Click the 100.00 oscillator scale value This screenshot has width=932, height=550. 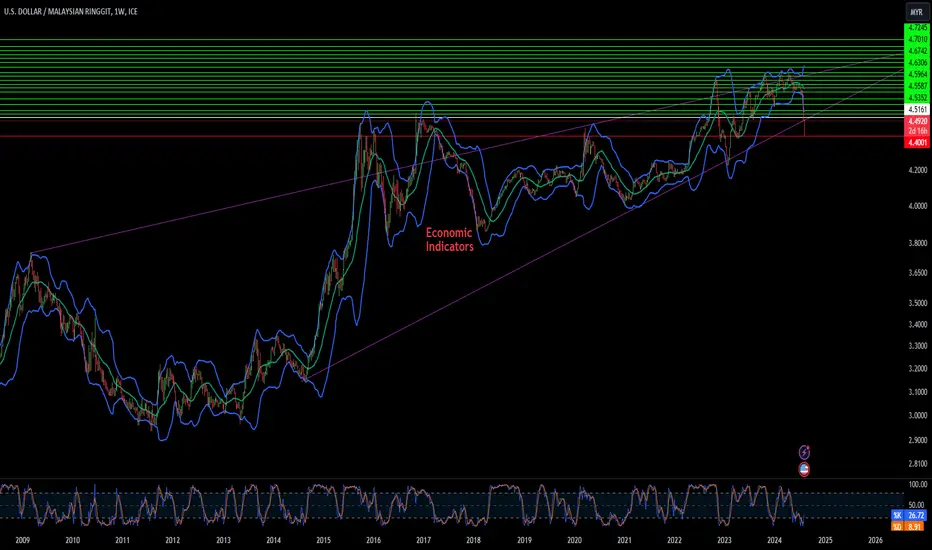click(918, 485)
